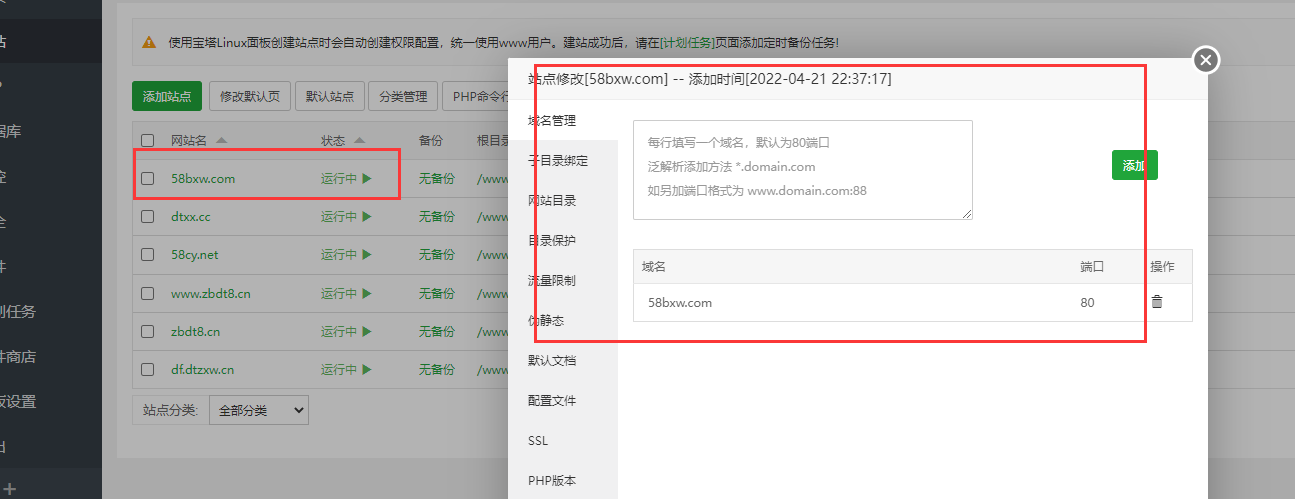Delete the 58bxw.com domain with trash icon
The width and height of the screenshot is (1295, 499).
pyautogui.click(x=1157, y=302)
